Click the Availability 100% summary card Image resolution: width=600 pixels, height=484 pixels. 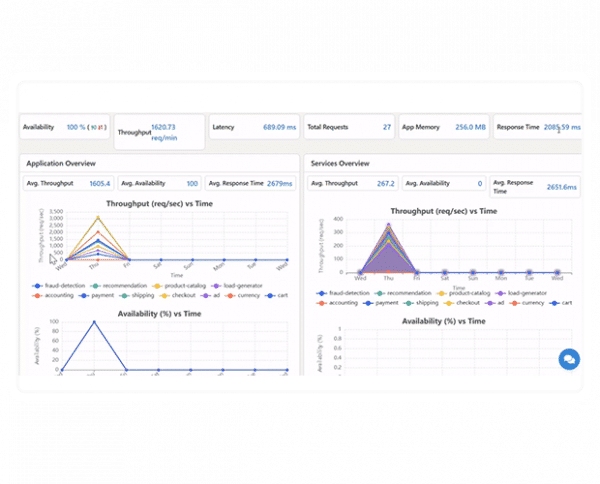64,127
